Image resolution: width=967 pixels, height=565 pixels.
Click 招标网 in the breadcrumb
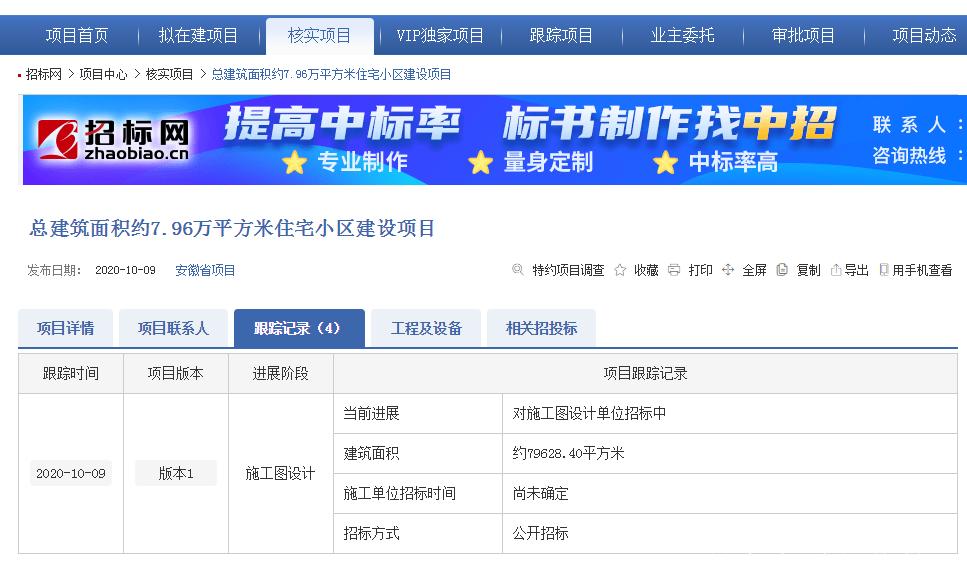coord(44,75)
